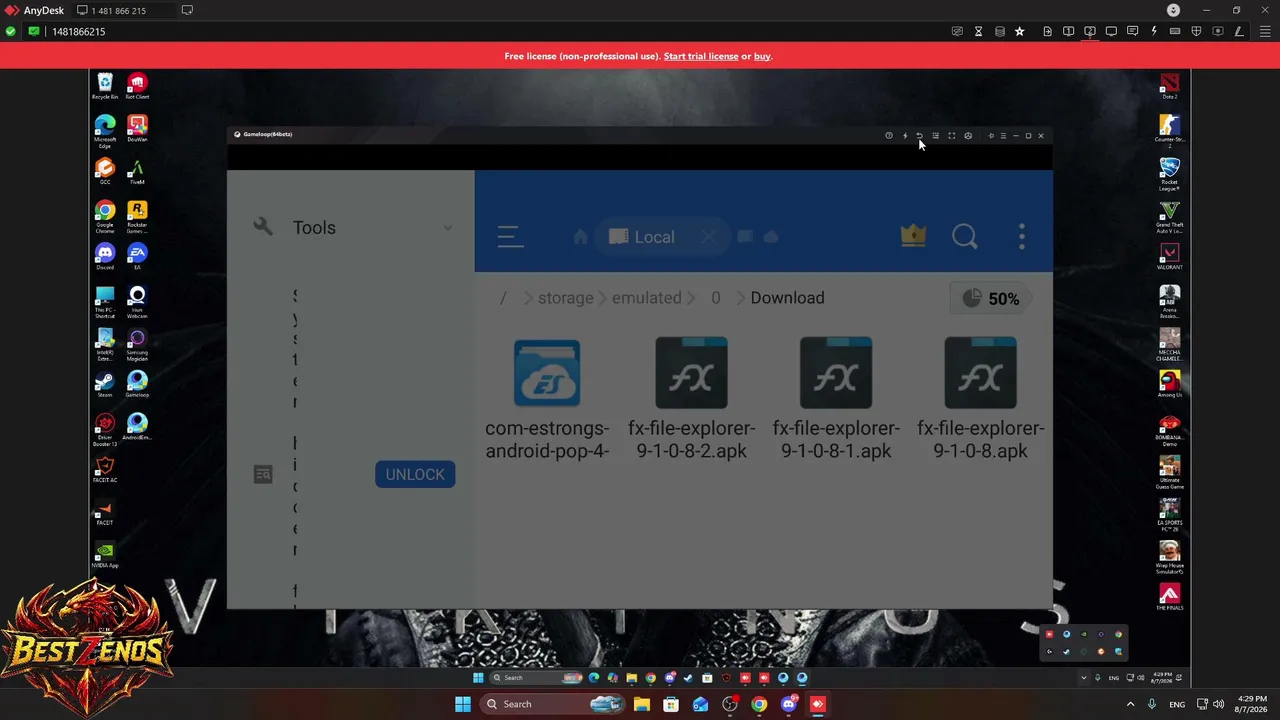Close the Local tab

click(707, 237)
